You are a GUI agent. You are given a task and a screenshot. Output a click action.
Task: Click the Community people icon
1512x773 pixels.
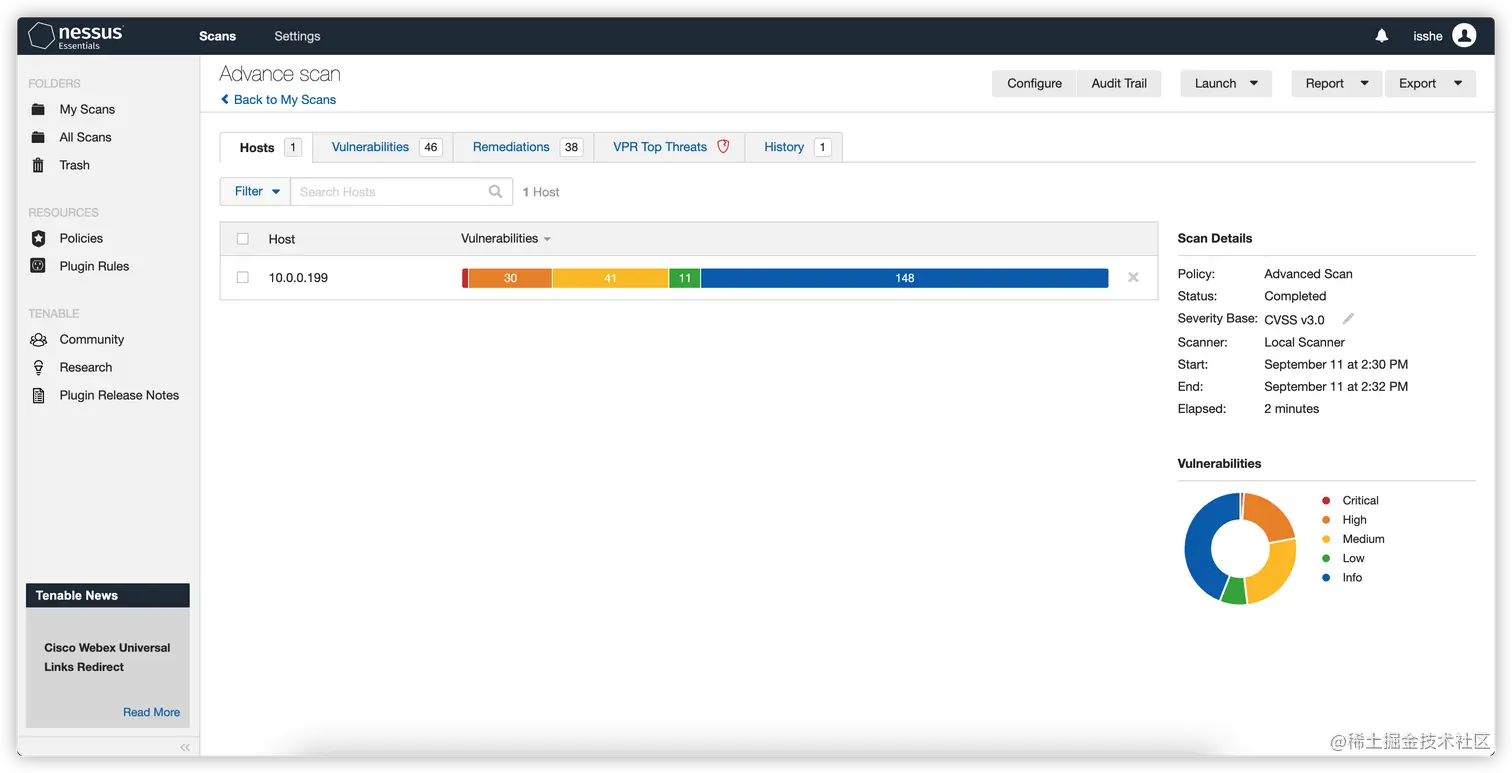(38, 339)
